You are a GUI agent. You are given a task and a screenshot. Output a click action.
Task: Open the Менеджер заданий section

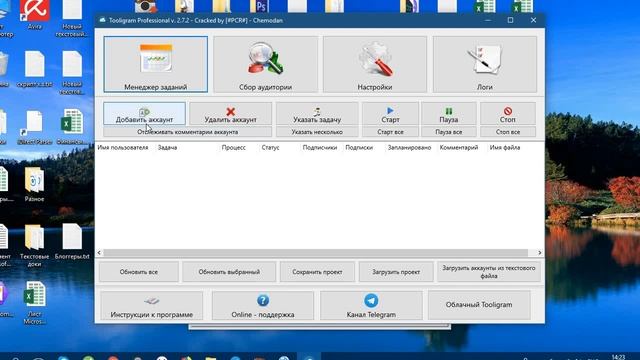pyautogui.click(x=156, y=64)
